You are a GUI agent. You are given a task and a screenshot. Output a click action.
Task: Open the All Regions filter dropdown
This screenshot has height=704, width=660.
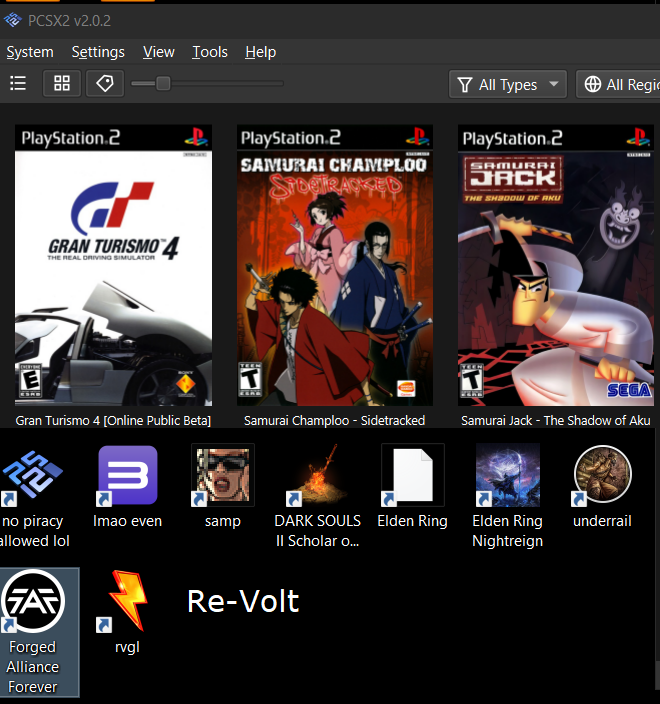coord(620,84)
